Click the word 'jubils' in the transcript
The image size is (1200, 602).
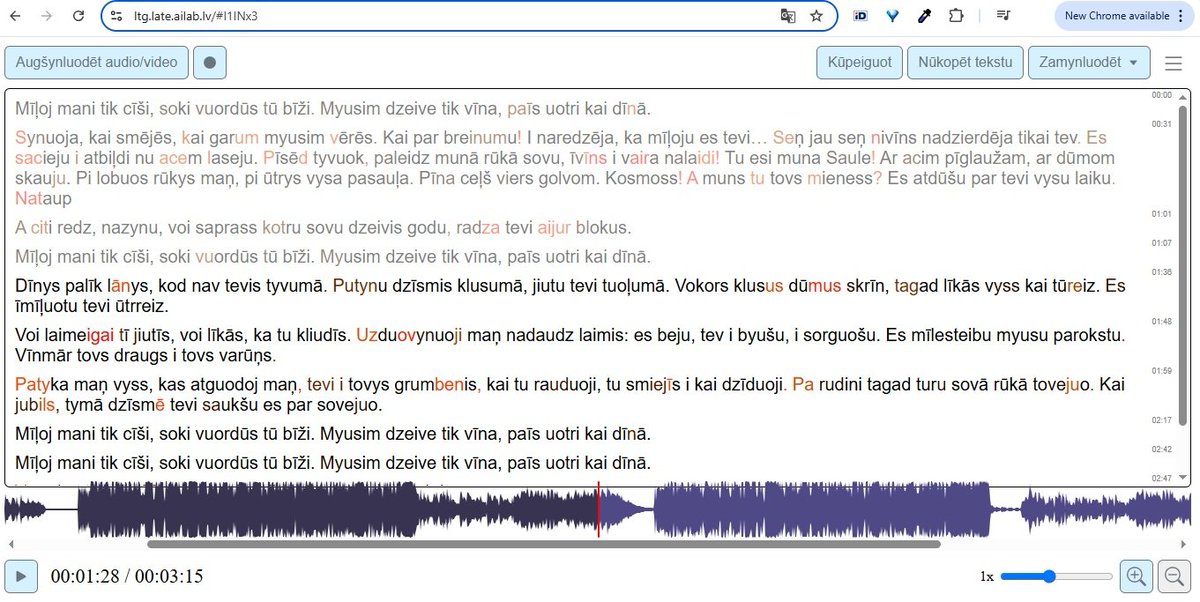36,404
